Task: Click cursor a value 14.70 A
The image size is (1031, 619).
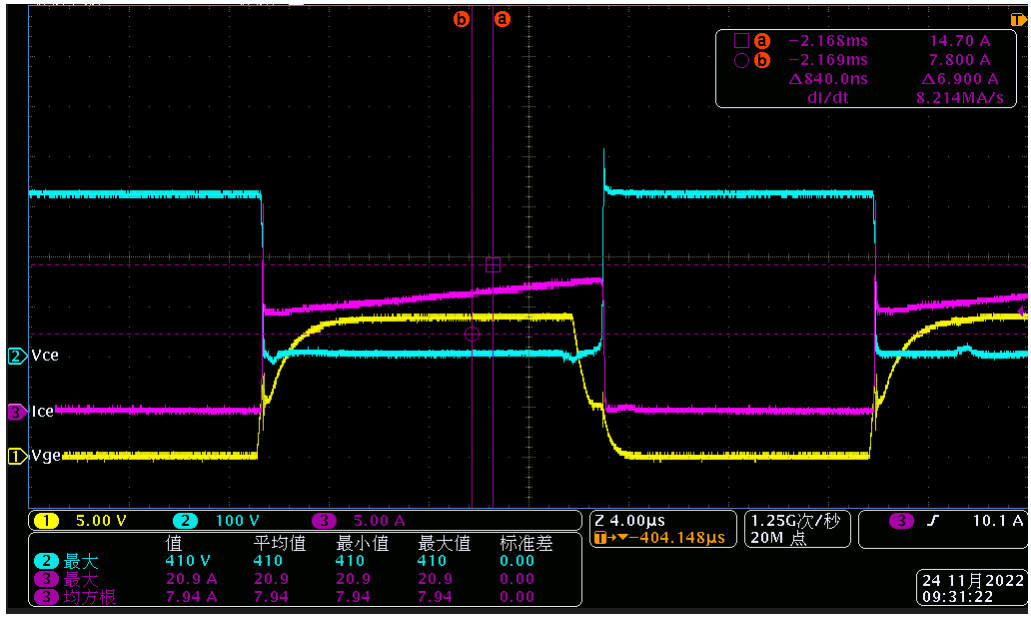Action: (x=960, y=41)
